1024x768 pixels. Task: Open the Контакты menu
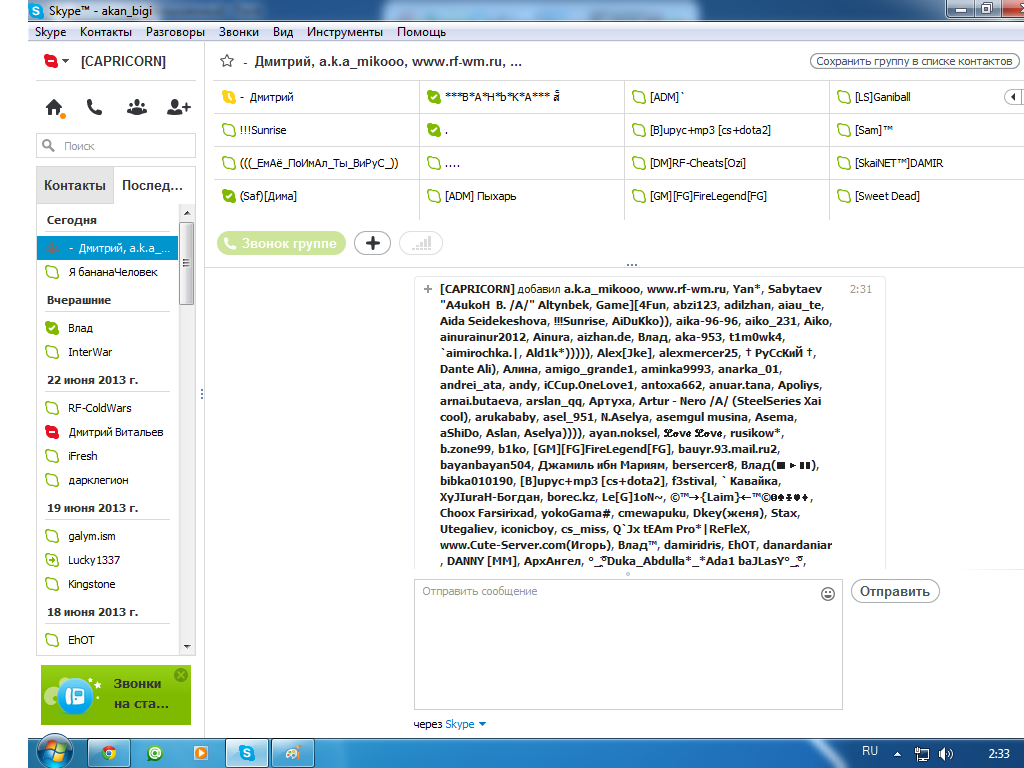pos(106,32)
